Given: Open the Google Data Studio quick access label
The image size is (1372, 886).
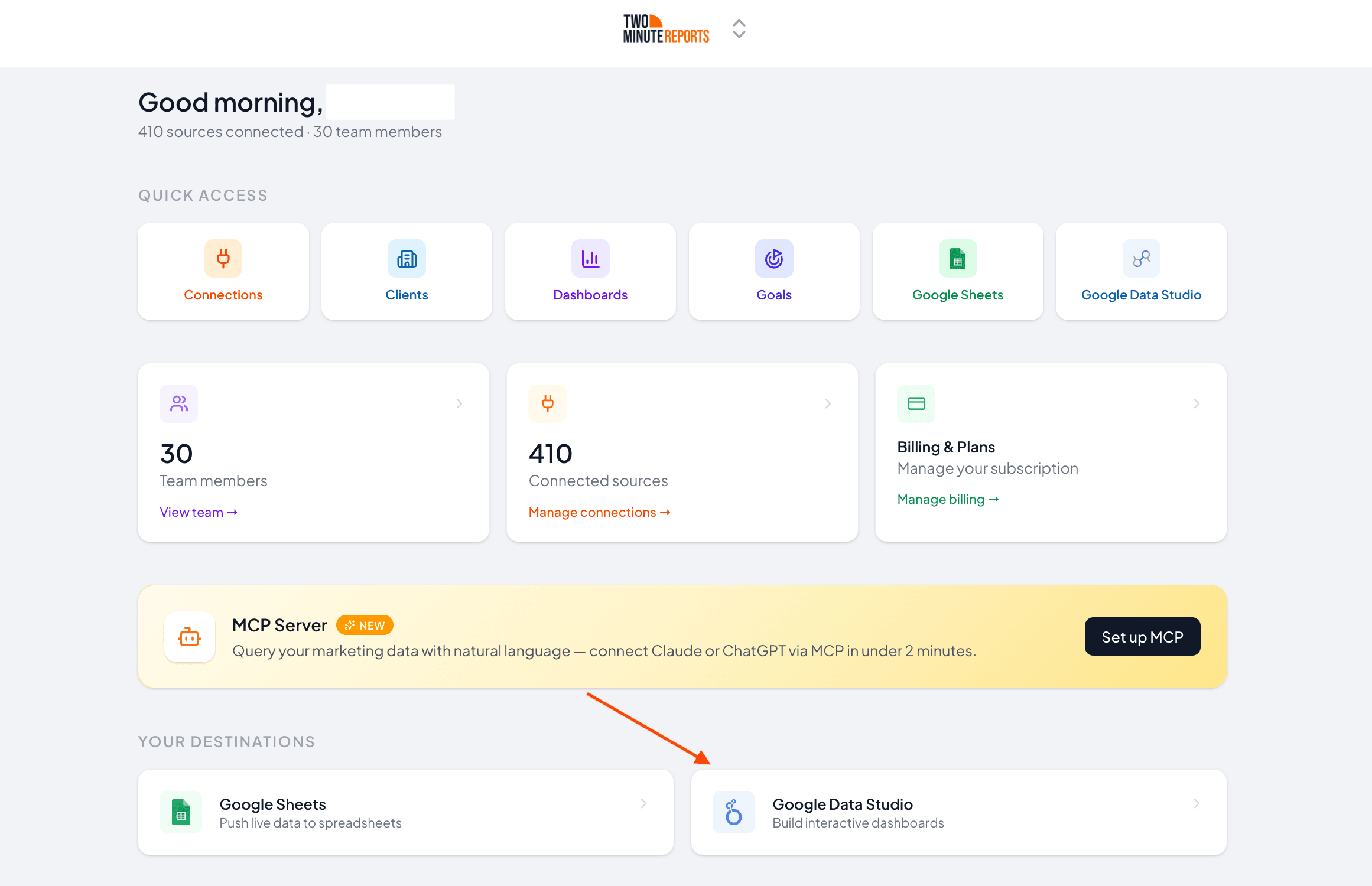Looking at the screenshot, I should click(1142, 295).
